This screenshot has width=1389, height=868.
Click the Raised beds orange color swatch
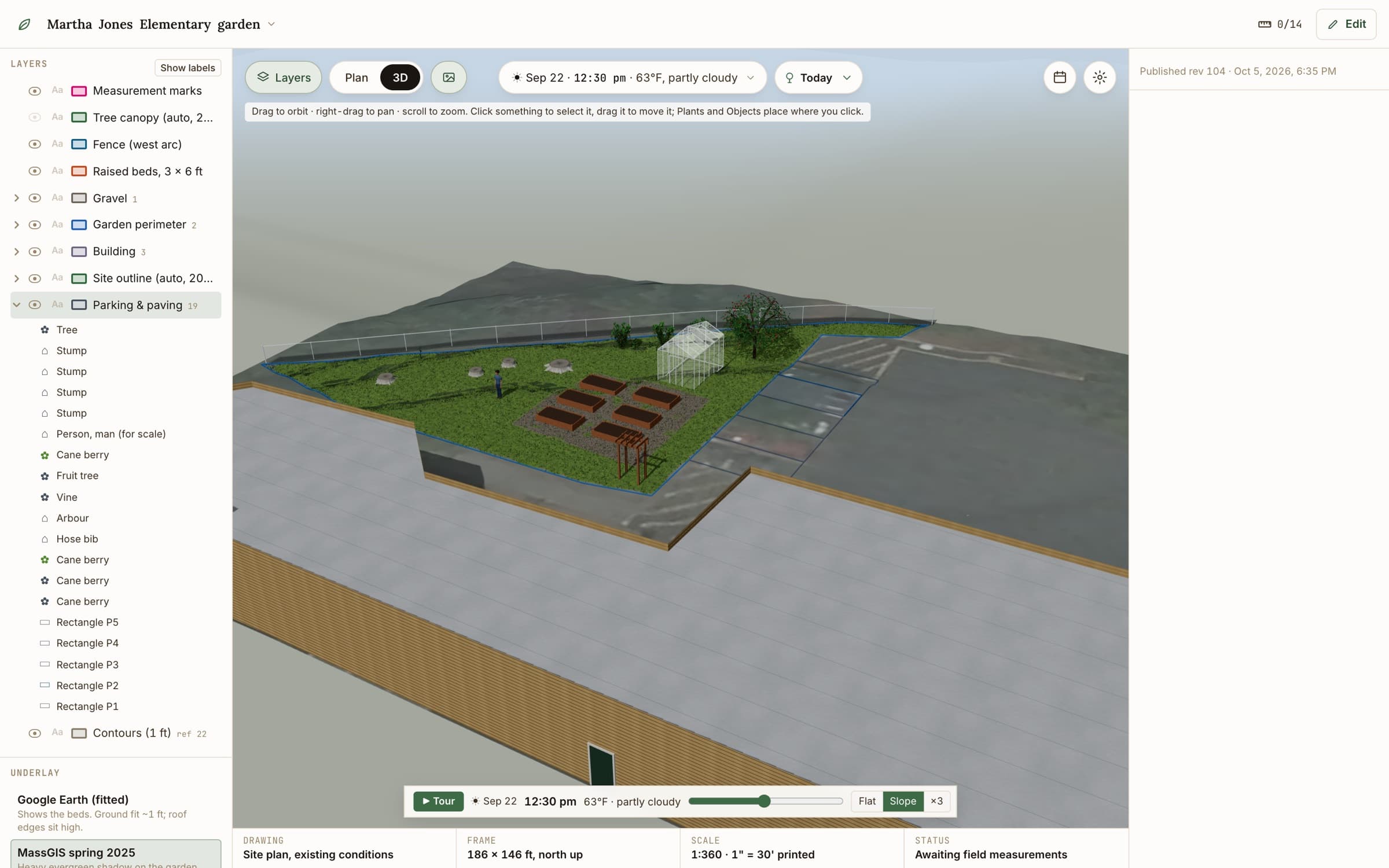coord(79,171)
